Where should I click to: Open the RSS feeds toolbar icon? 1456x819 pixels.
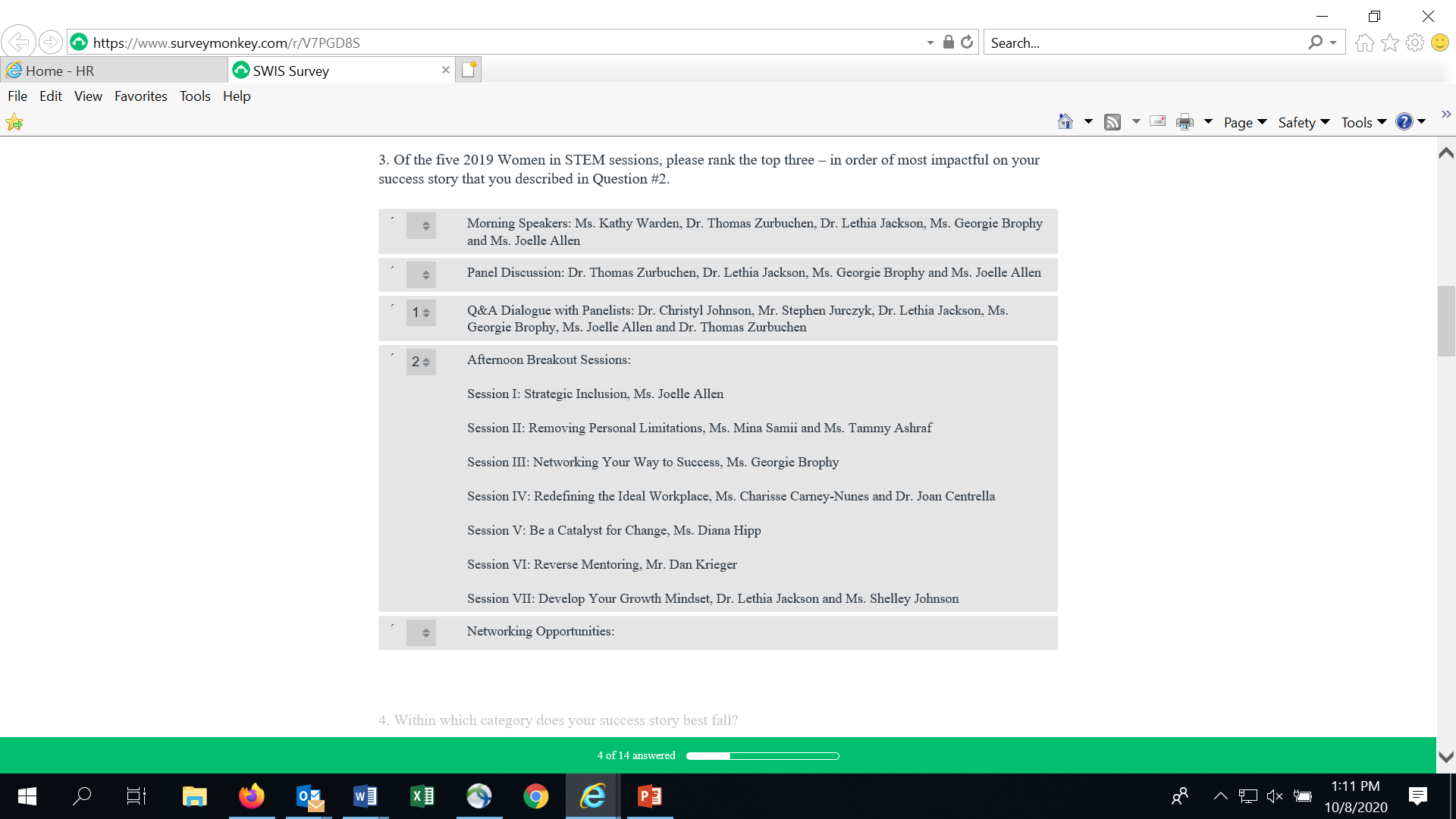(1112, 122)
